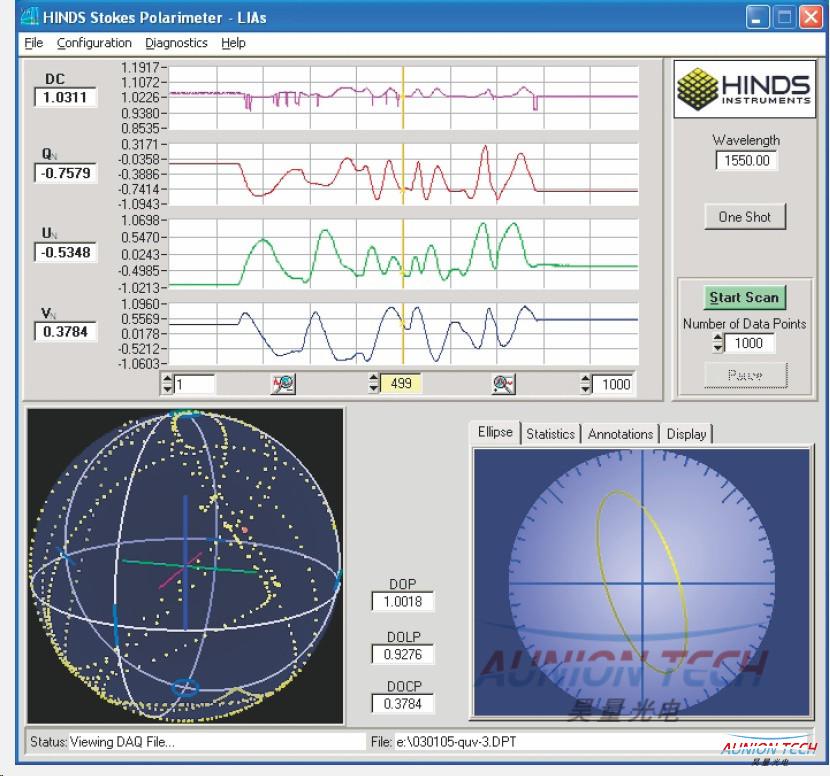Click the file path "e:\030105-quv-3.DPT"
The height and width of the screenshot is (776, 830).
pos(456,742)
